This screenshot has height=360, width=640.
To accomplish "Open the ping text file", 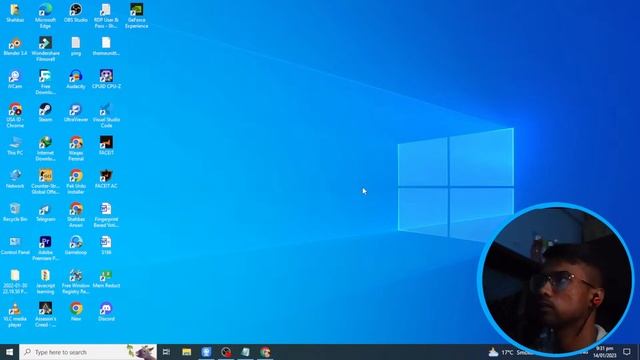I will tap(76, 46).
